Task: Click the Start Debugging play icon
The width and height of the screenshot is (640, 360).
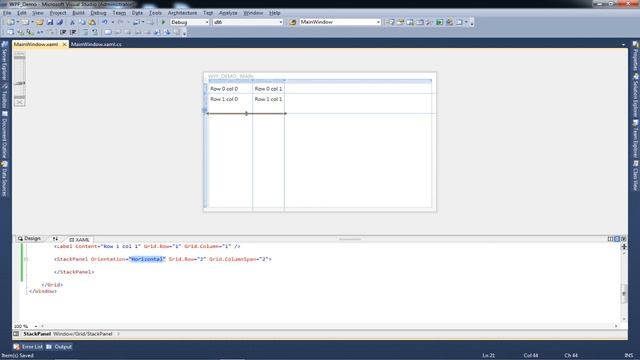Action: point(163,22)
